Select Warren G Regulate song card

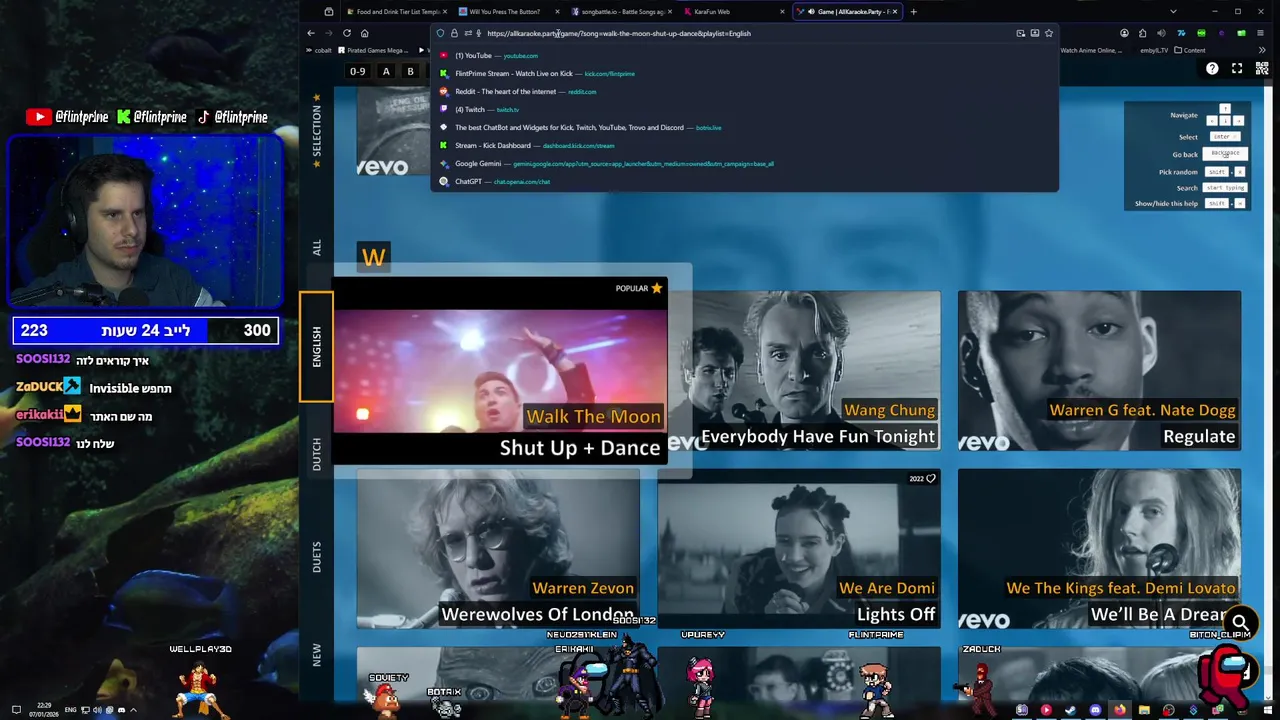[x=1099, y=371]
